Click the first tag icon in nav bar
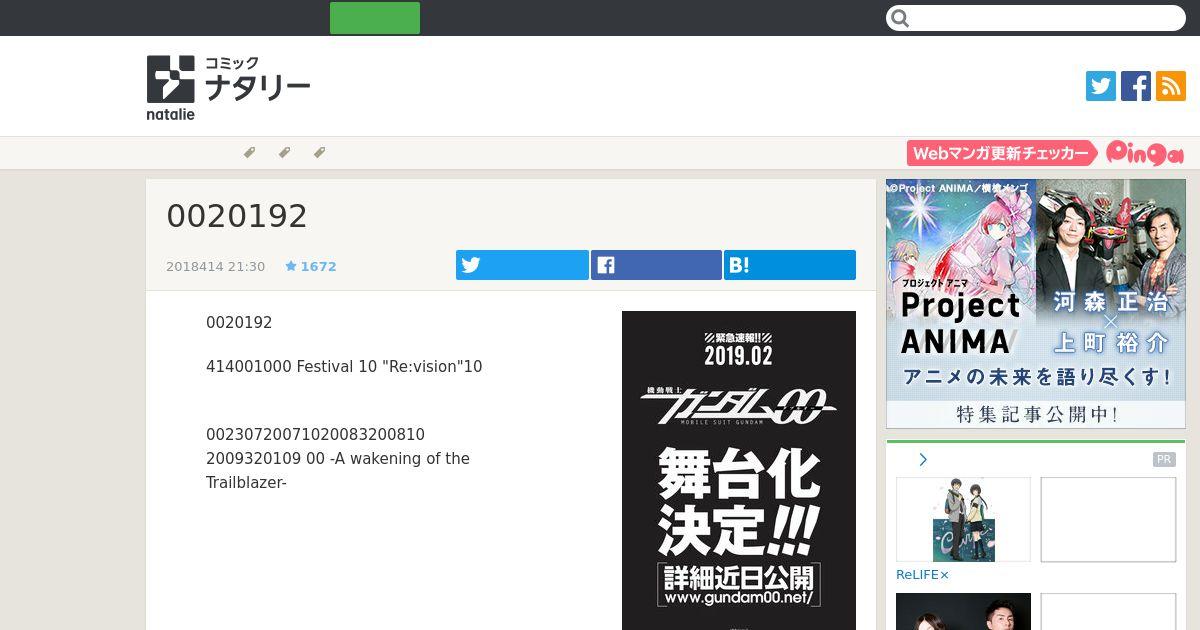 (x=250, y=152)
